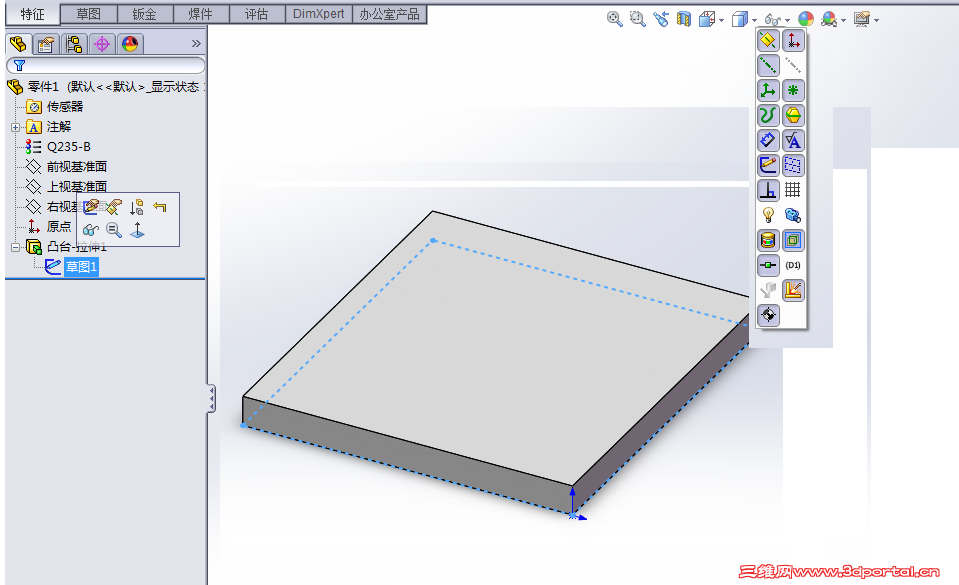The height and width of the screenshot is (585, 959).
Task: Click the parent/child reorder icon in the context toolbar
Action: 136,207
